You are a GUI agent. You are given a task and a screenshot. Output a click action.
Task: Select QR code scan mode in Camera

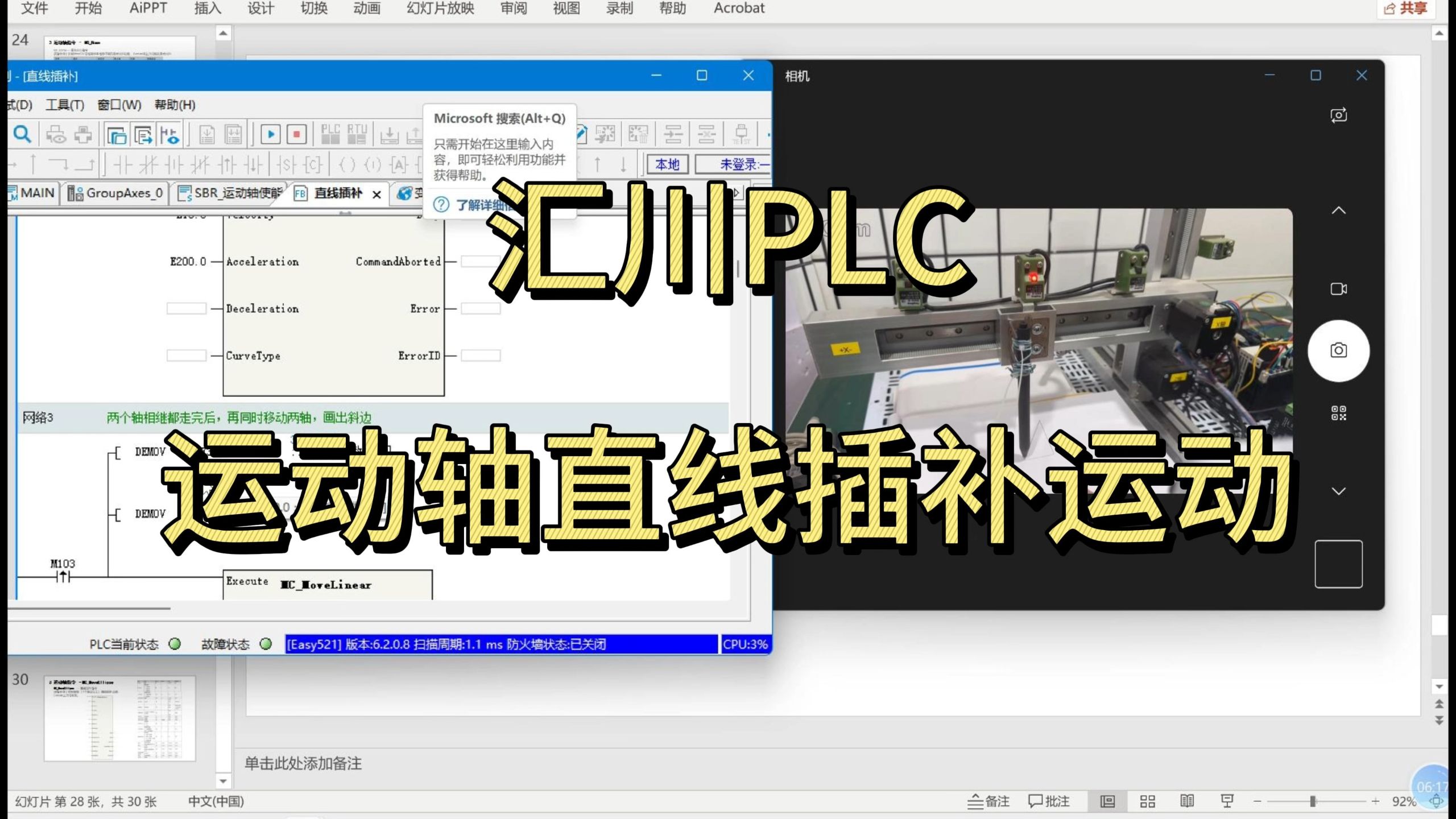tap(1339, 413)
